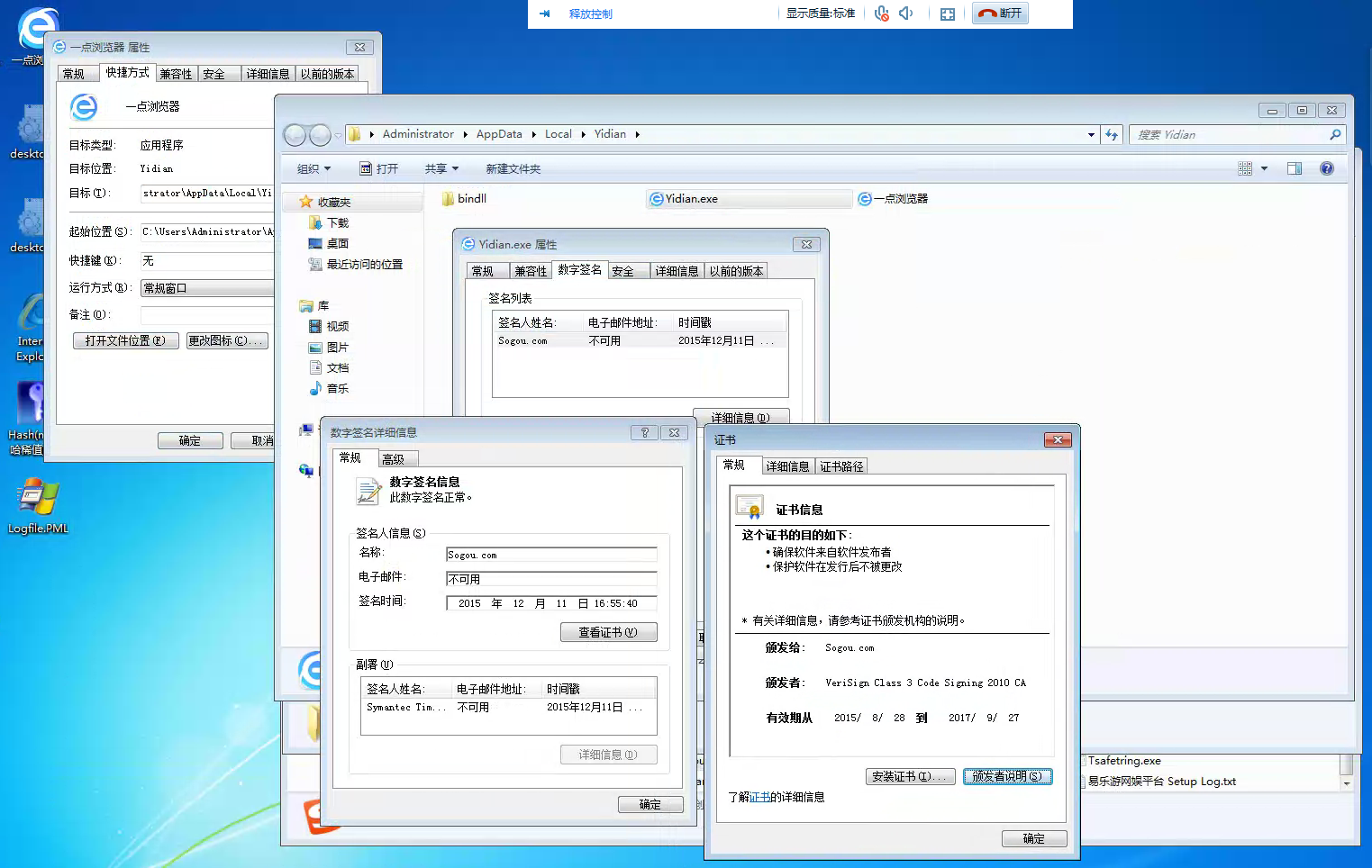The image size is (1372, 868).
Task: Click the refresh icon beside address bar
Action: click(1112, 135)
